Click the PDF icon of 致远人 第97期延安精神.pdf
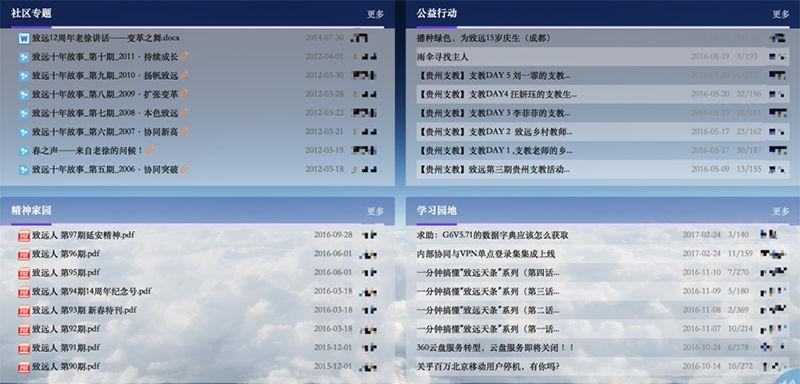The height and width of the screenshot is (384, 800). [24, 236]
